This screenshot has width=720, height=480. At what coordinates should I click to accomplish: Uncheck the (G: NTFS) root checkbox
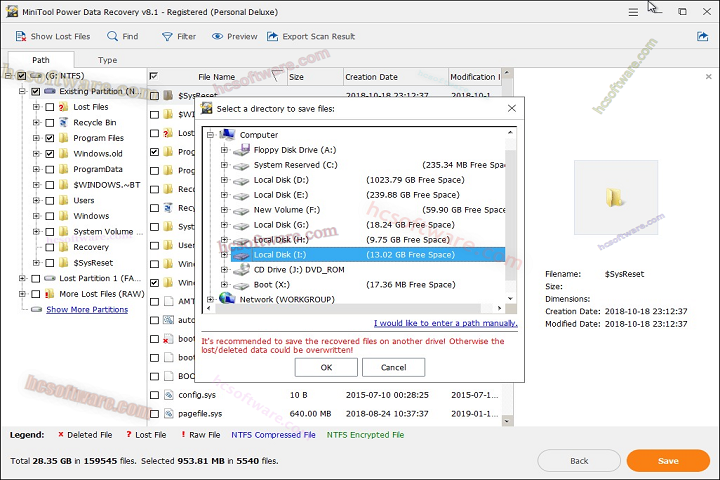(x=22, y=76)
